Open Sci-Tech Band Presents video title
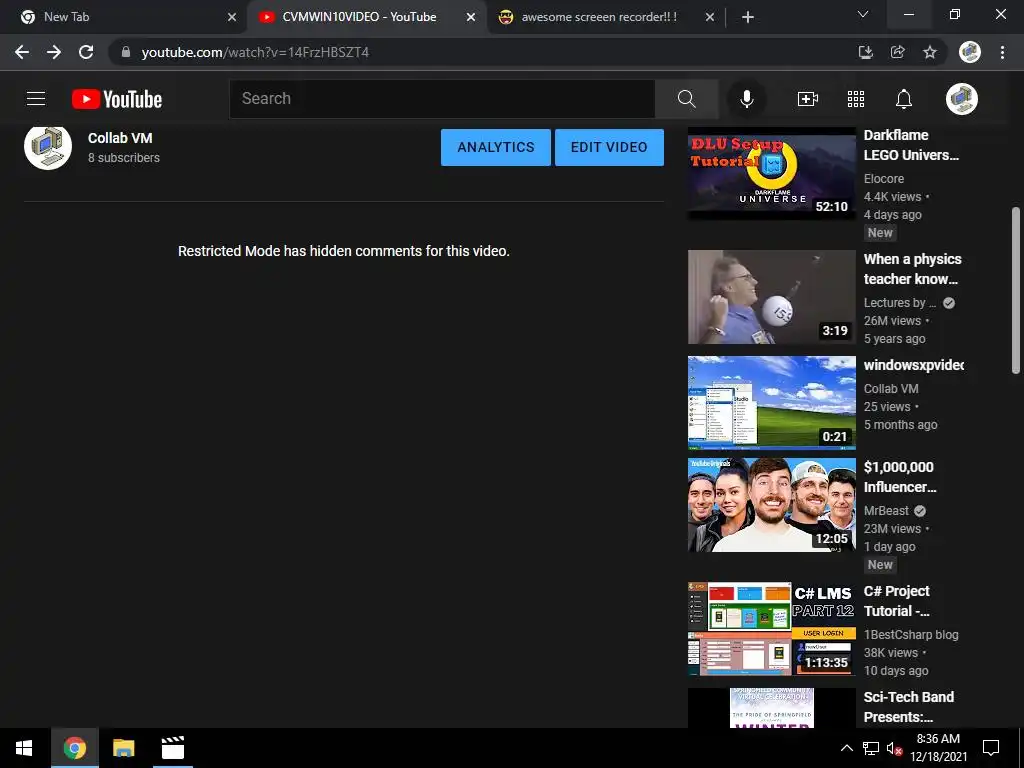1024x768 pixels. 908,707
